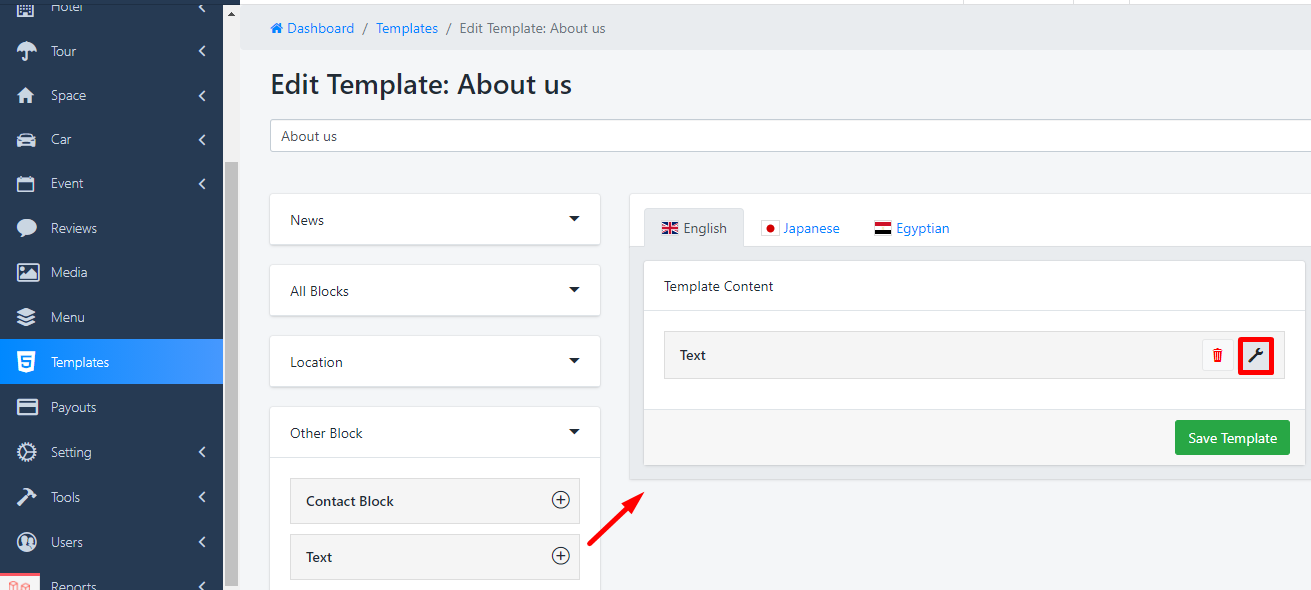
Task: Open the Menu layers icon in sidebar
Action: pyautogui.click(x=27, y=317)
